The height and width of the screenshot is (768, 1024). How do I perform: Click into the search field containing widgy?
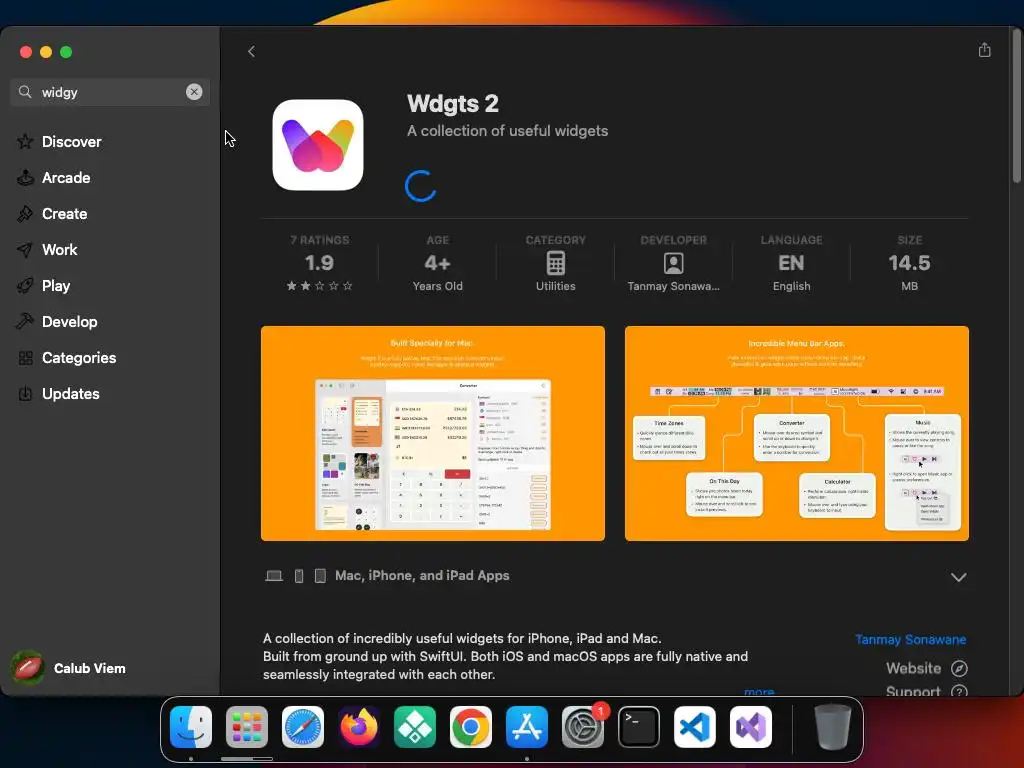coord(110,92)
